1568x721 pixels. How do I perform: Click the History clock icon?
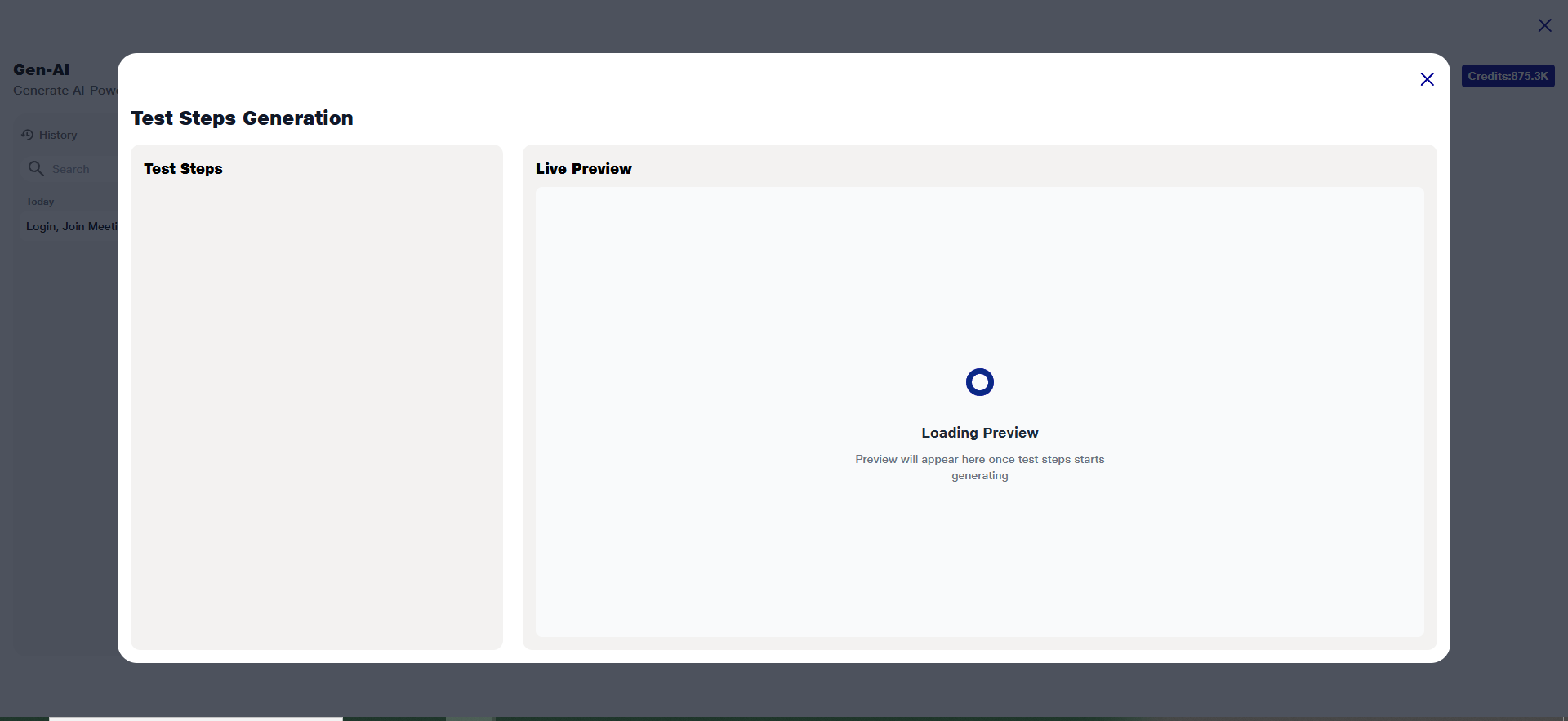coord(27,135)
